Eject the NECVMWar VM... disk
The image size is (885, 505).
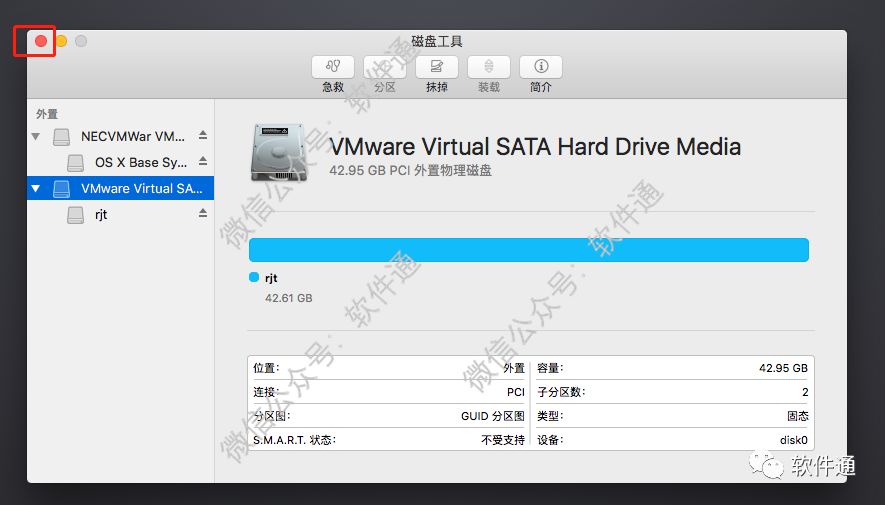[x=203, y=135]
